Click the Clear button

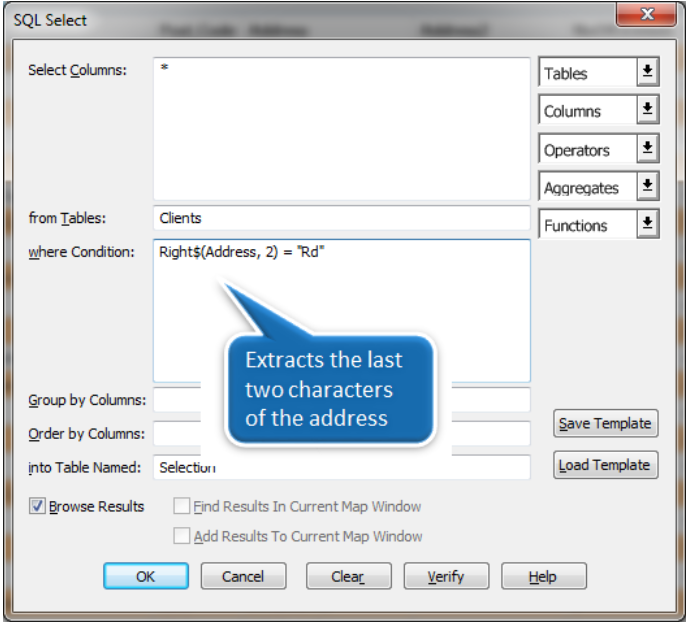(347, 576)
